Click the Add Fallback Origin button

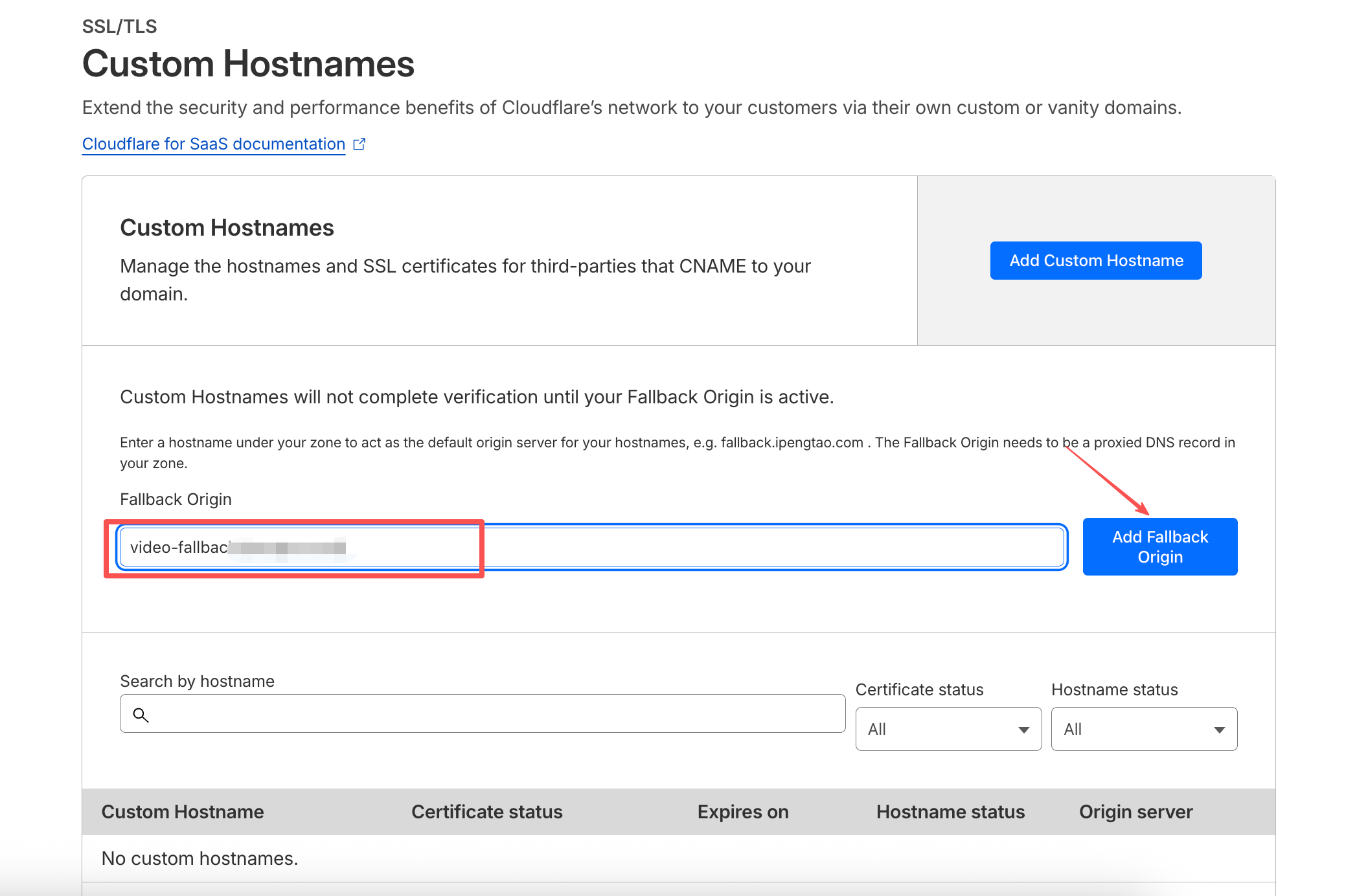coord(1160,546)
